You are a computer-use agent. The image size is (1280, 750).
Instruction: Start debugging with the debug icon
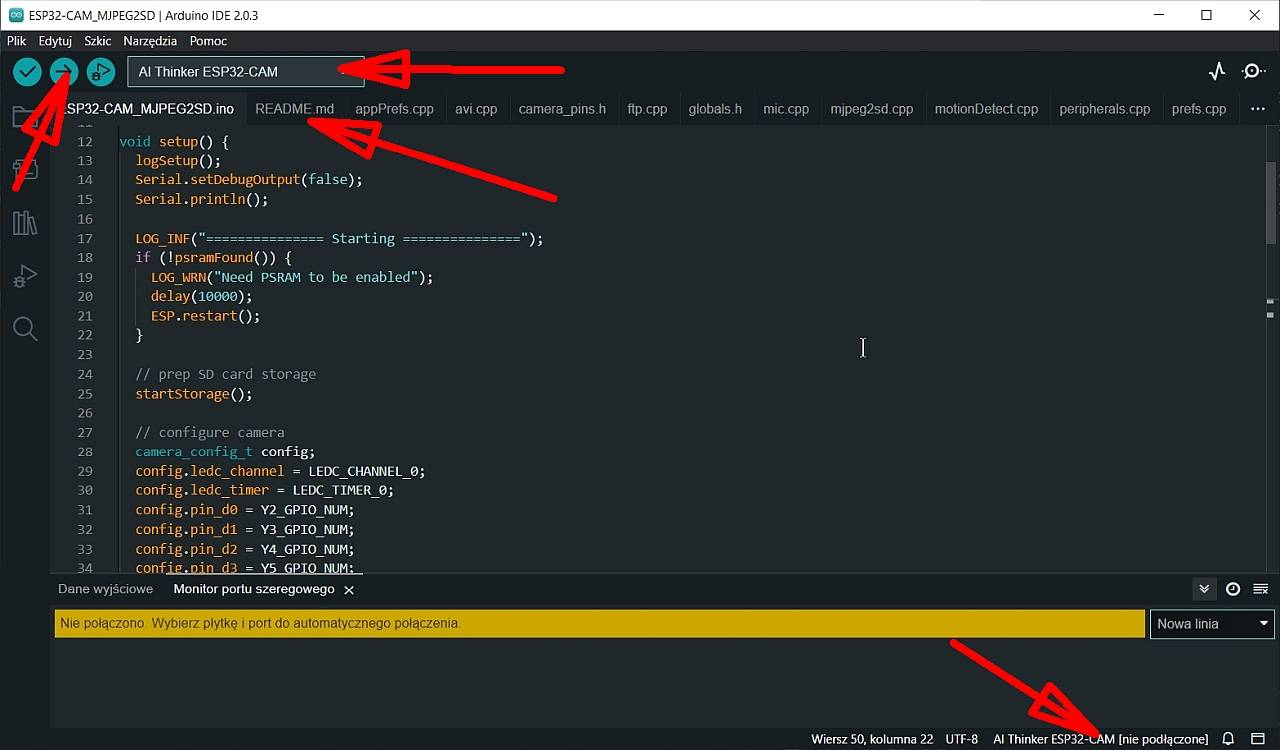tap(101, 71)
